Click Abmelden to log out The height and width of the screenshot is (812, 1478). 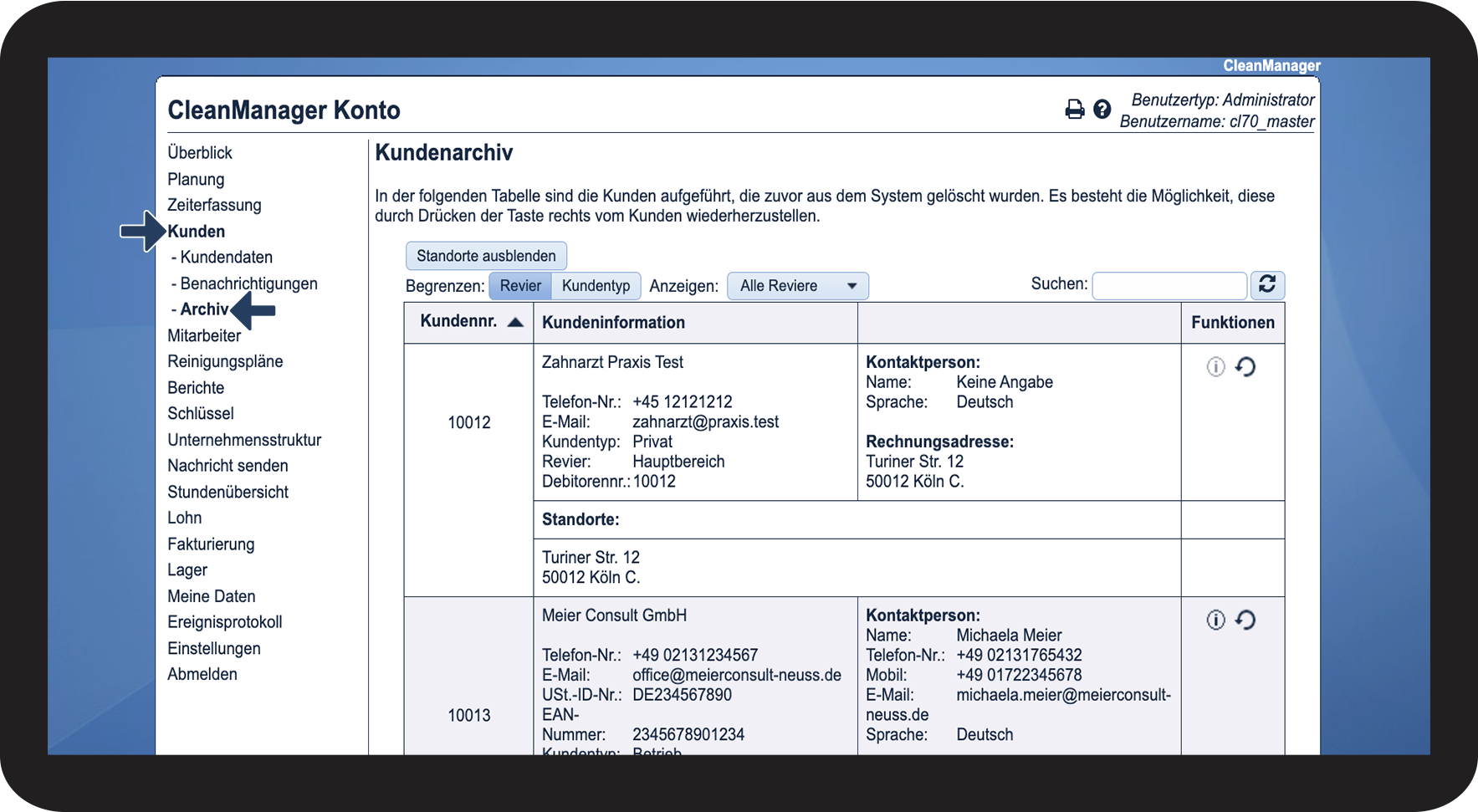point(202,675)
